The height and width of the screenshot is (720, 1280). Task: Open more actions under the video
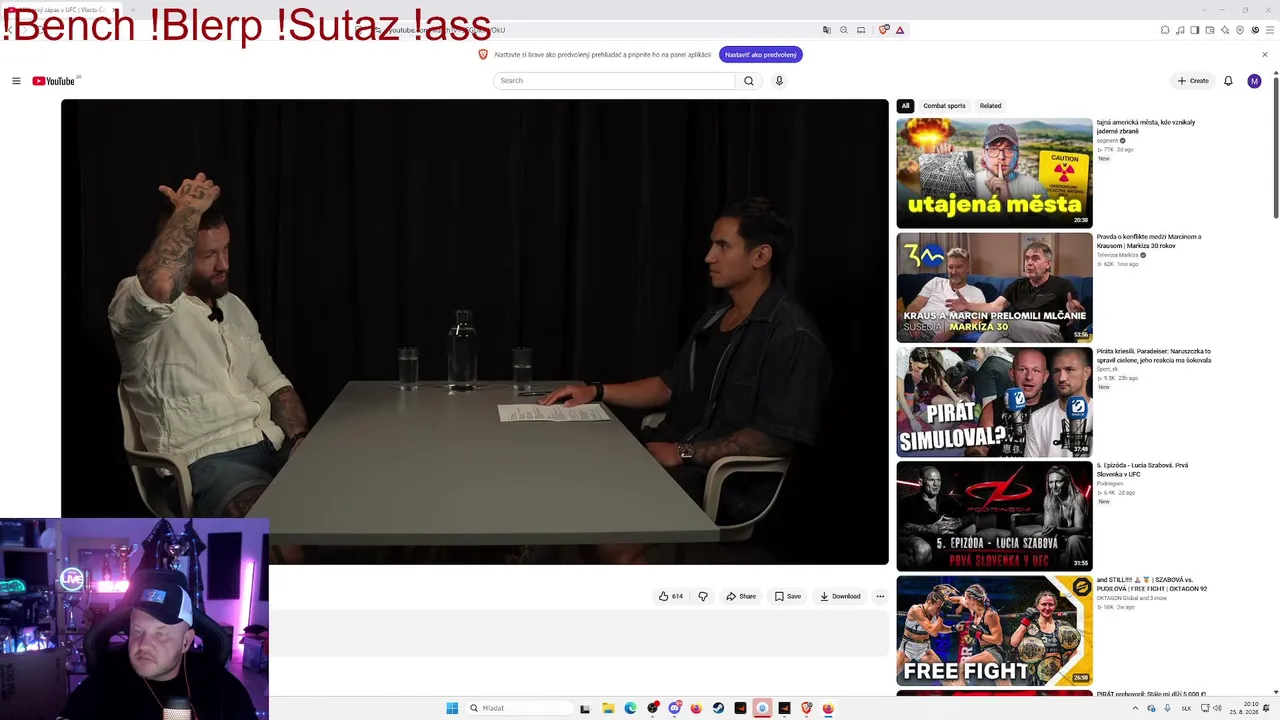(x=880, y=596)
